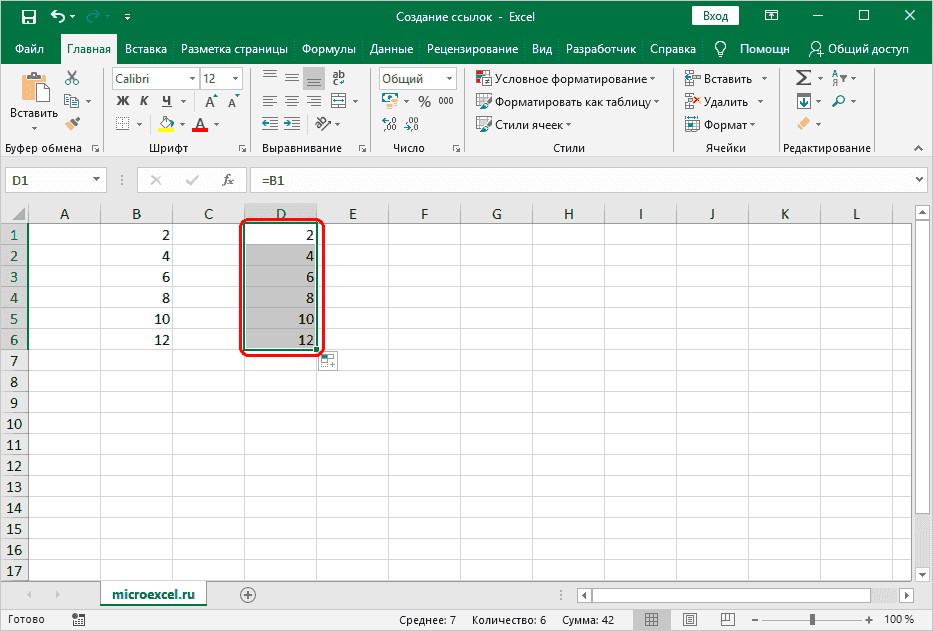The height and width of the screenshot is (631, 933).
Task: Select the Format Painter brush icon
Action: click(72, 123)
